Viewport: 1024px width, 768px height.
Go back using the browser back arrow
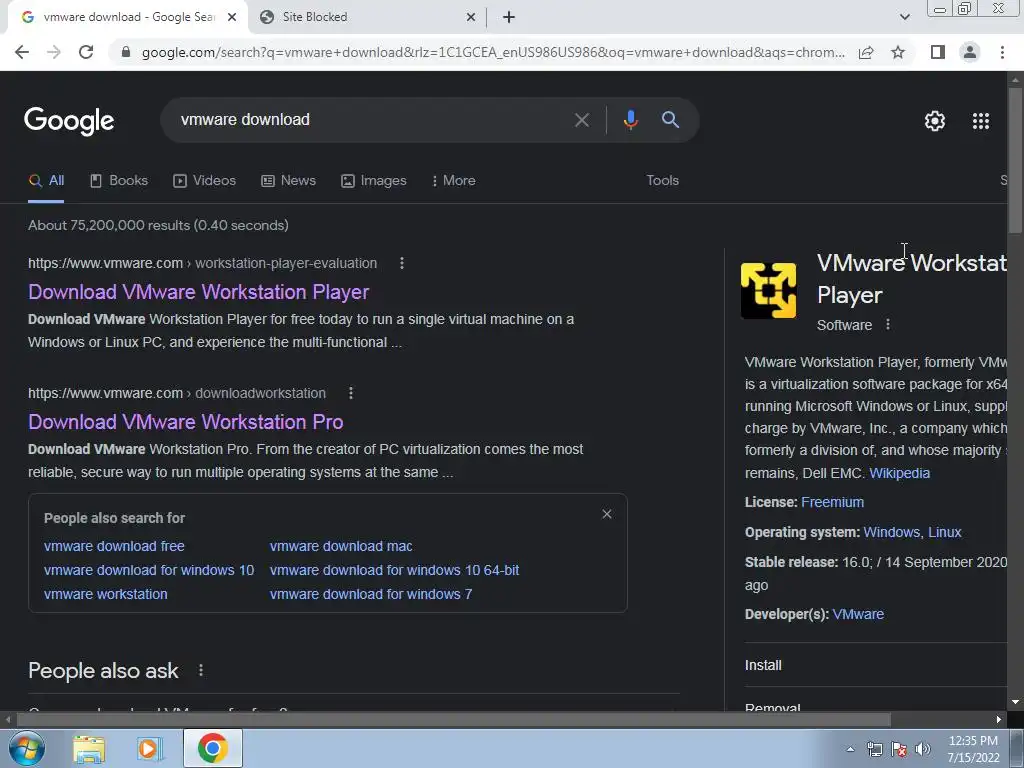point(22,52)
